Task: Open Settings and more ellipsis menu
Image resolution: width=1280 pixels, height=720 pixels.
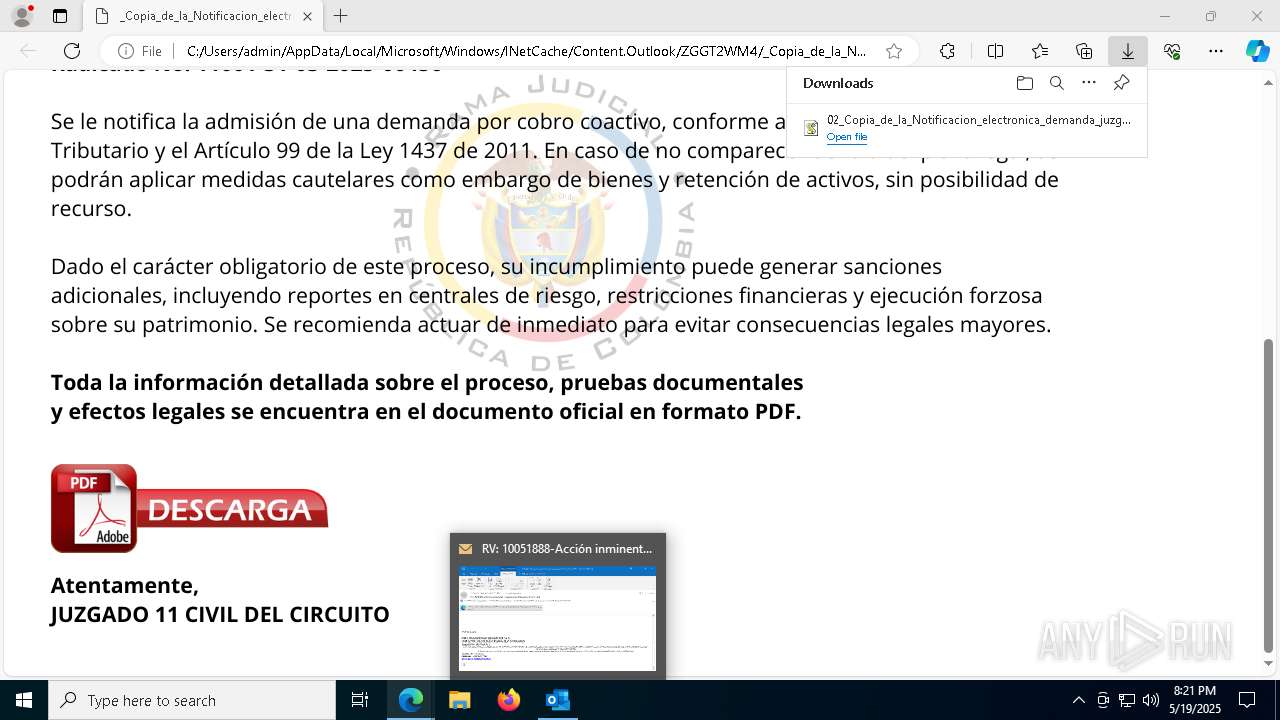Action: click(1216, 51)
